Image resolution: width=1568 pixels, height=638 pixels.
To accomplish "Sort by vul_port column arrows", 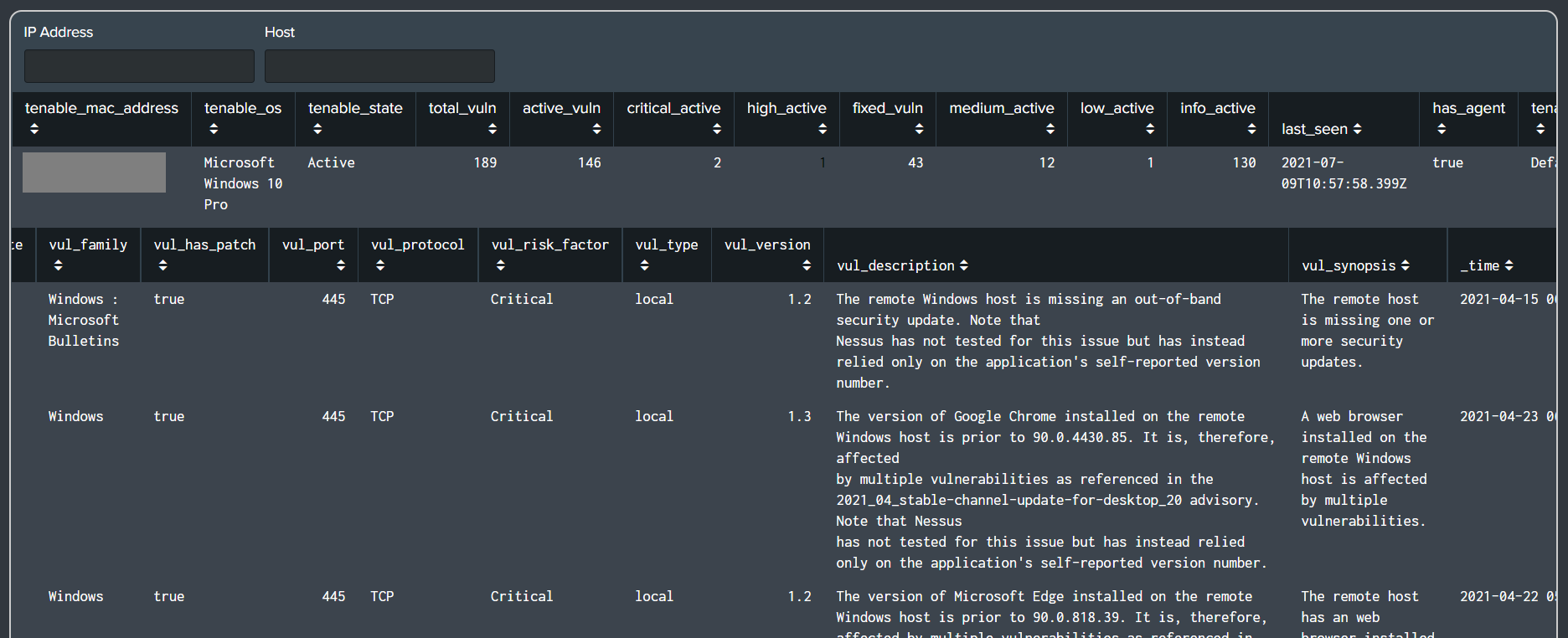I will coord(341,265).
